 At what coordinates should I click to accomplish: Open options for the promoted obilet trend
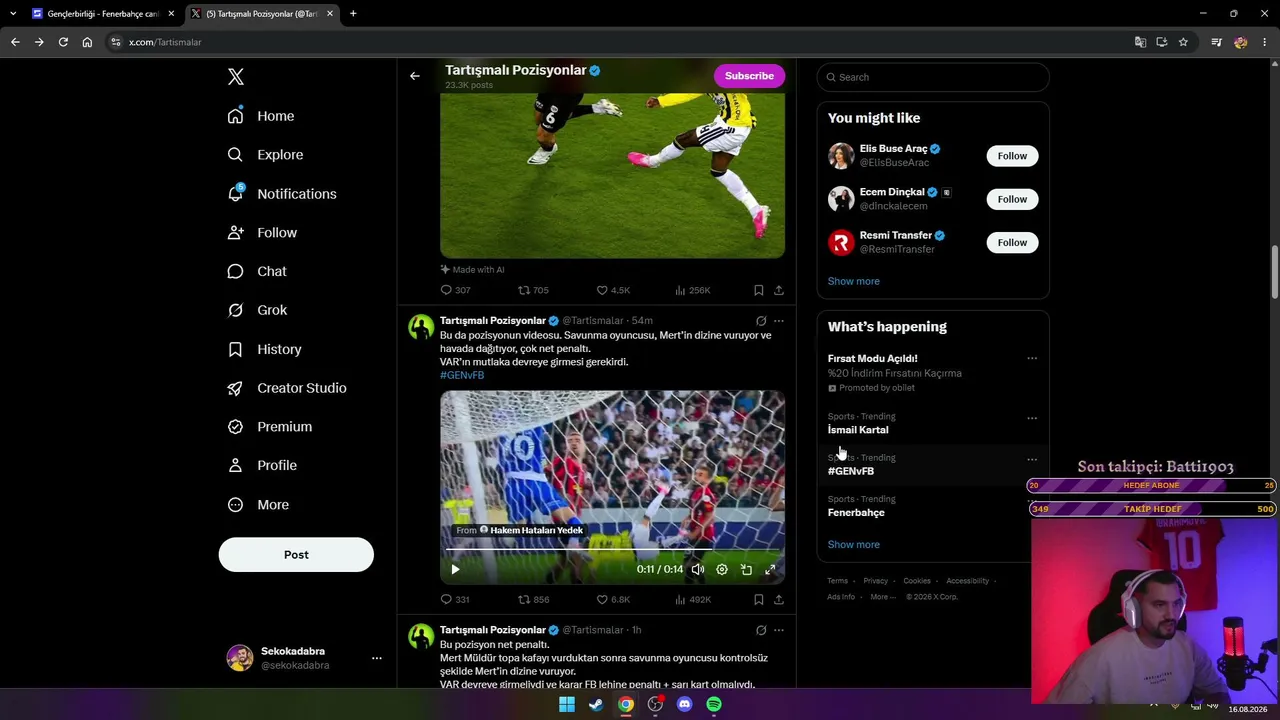tap(1032, 358)
